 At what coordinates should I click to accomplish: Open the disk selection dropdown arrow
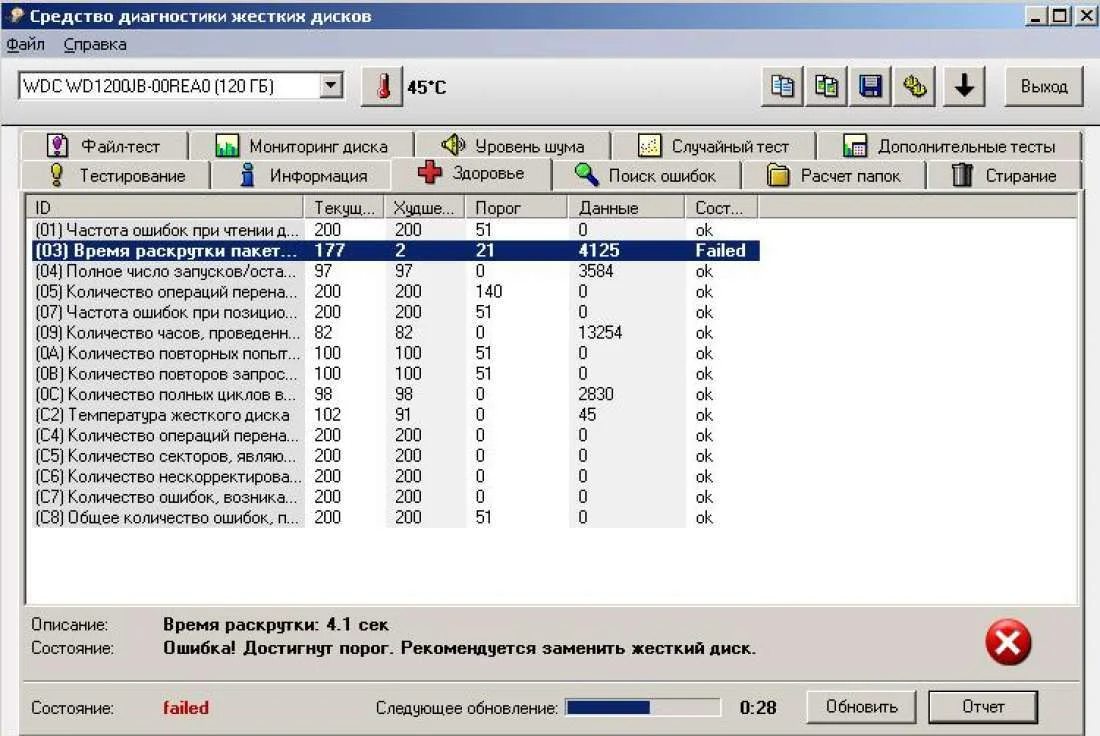tap(331, 86)
